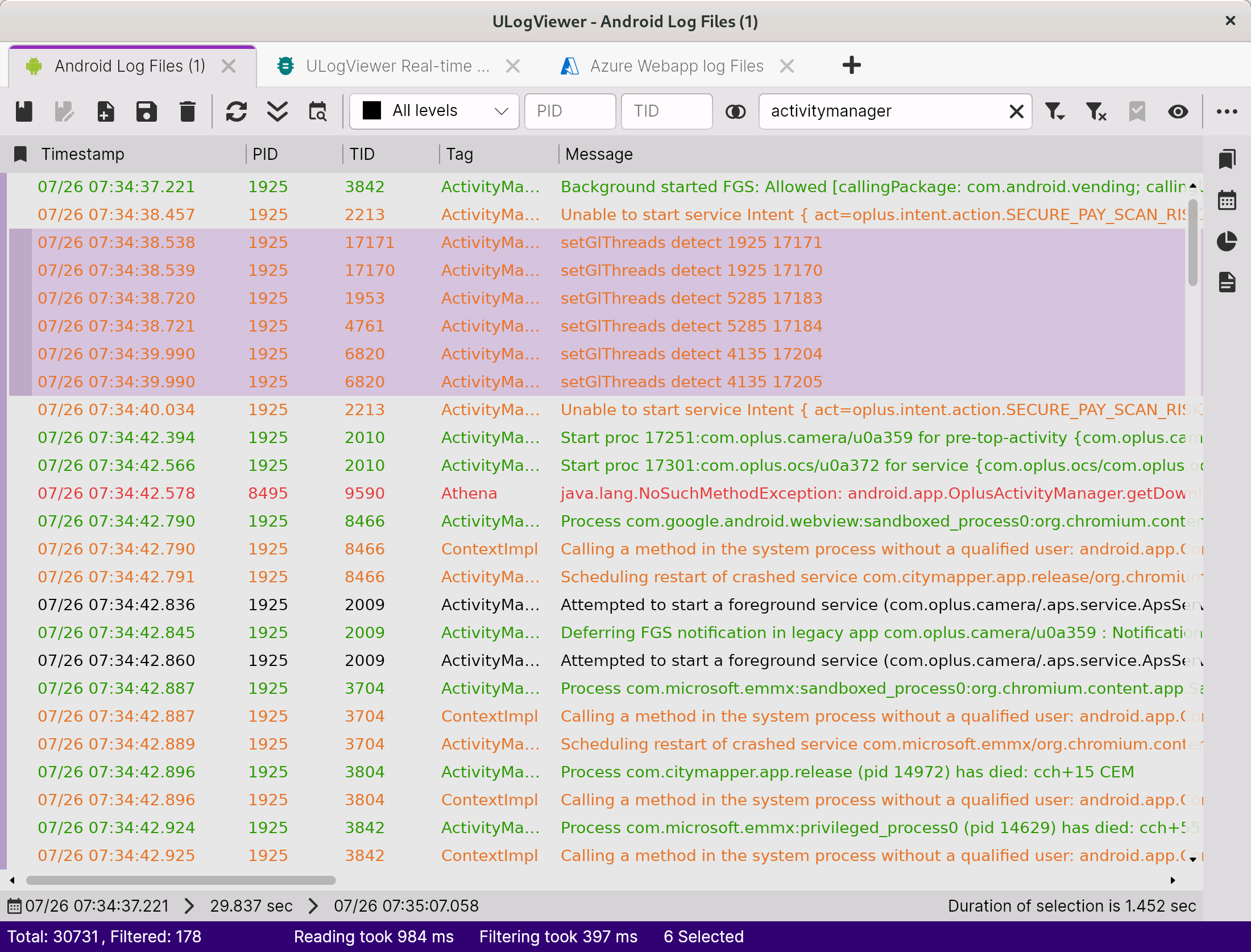Image resolution: width=1251 pixels, height=952 pixels.
Task: Open timestamp search with the calendar toolbar icon
Action: point(317,111)
